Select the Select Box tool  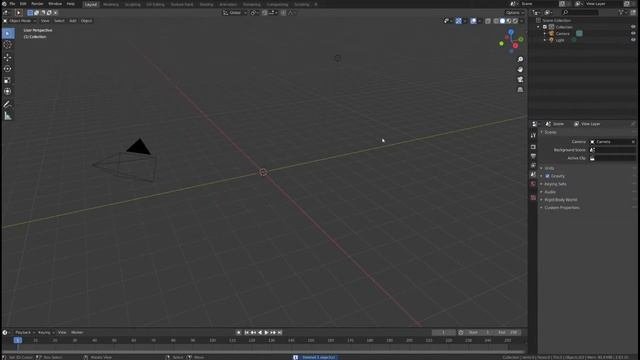point(8,33)
